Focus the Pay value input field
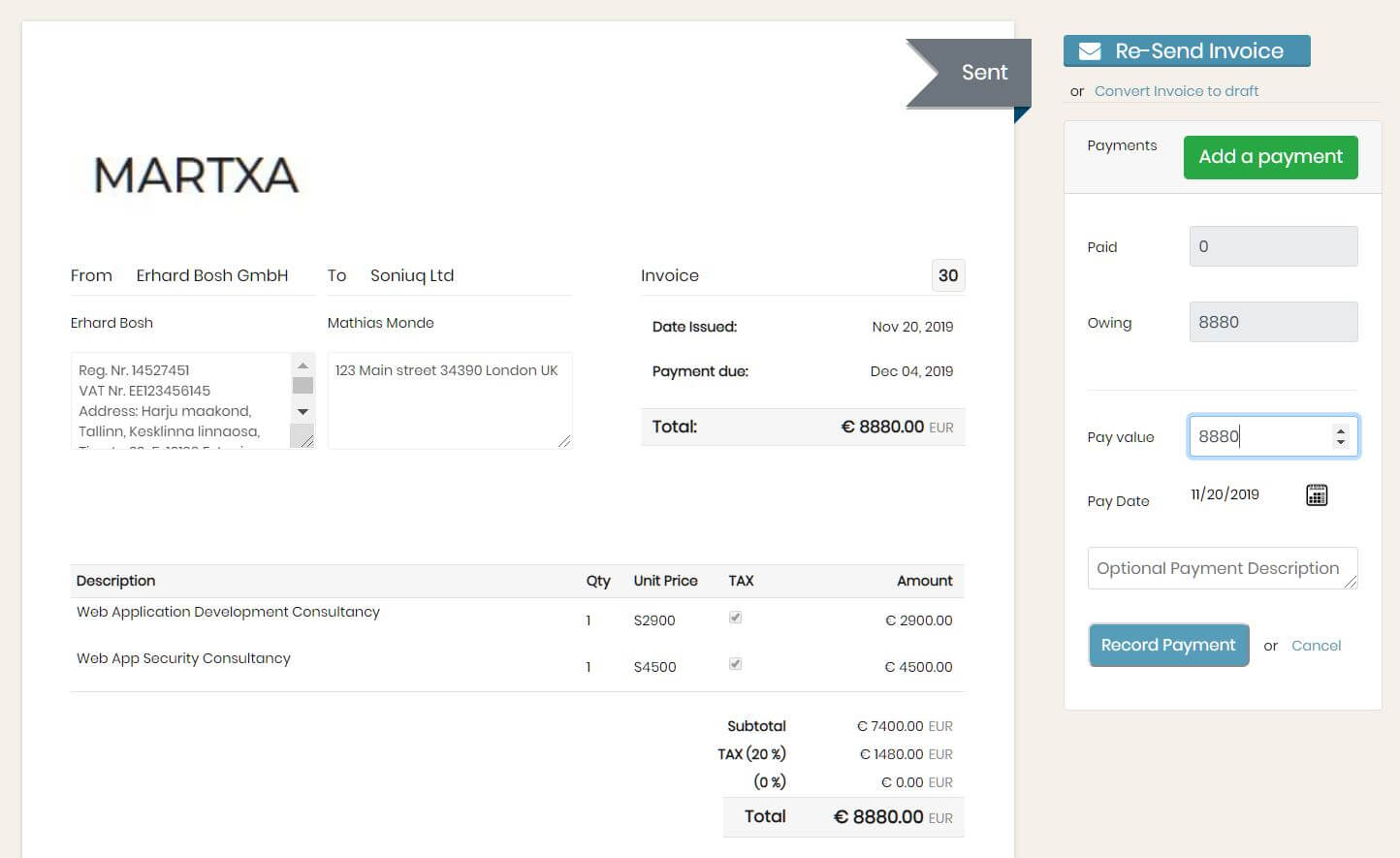The image size is (1400, 858). (x=1273, y=436)
